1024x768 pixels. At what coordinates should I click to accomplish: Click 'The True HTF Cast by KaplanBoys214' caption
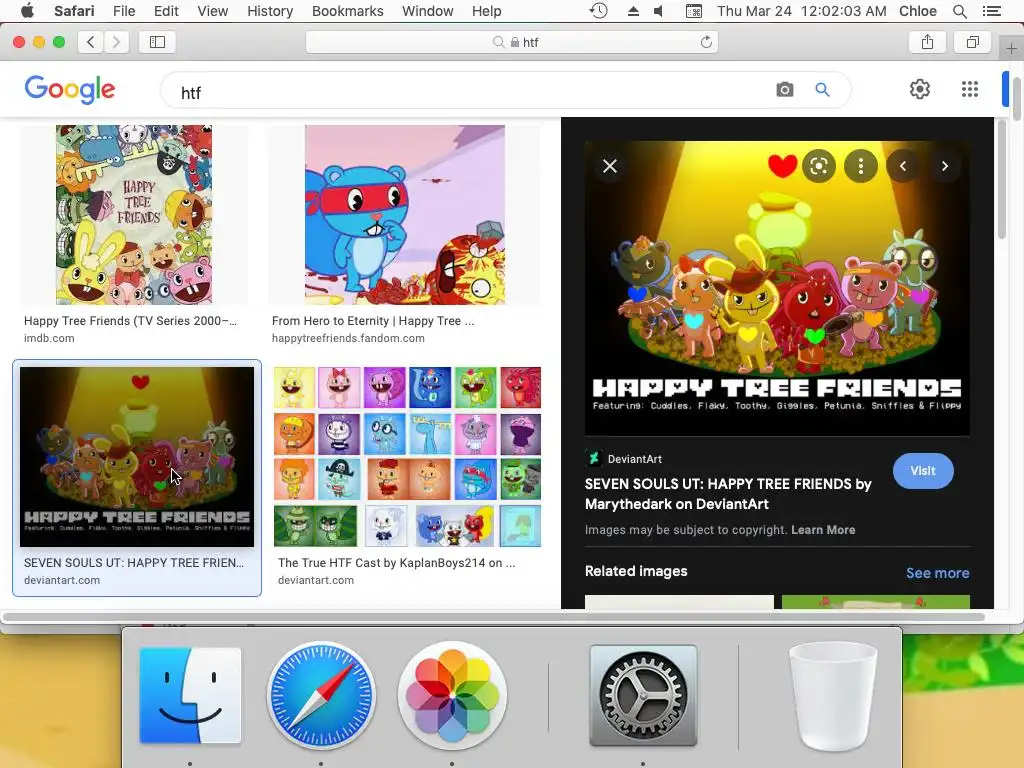[396, 563]
